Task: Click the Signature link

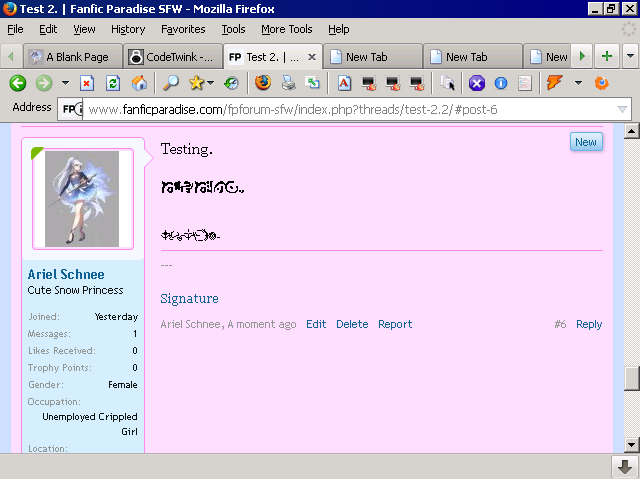Action: tap(189, 299)
